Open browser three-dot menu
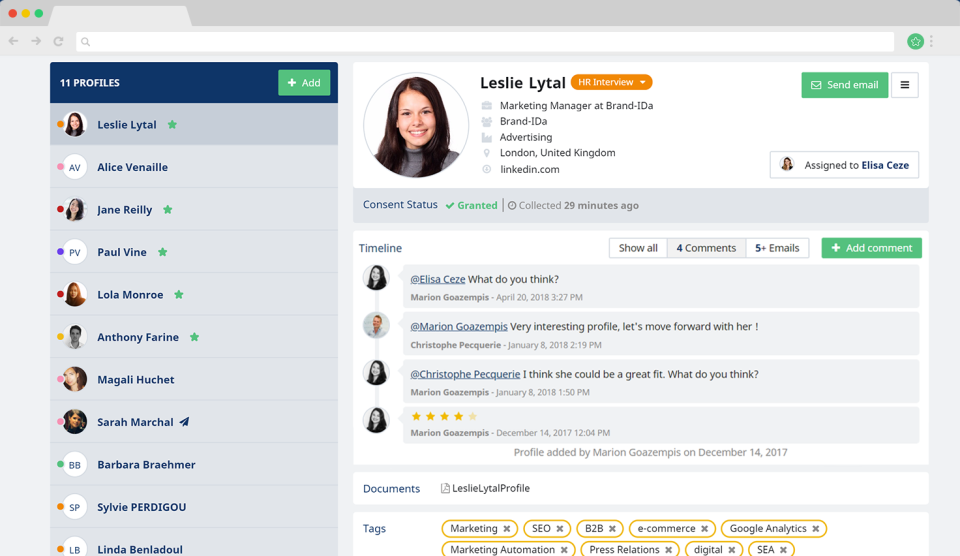 pos(931,41)
